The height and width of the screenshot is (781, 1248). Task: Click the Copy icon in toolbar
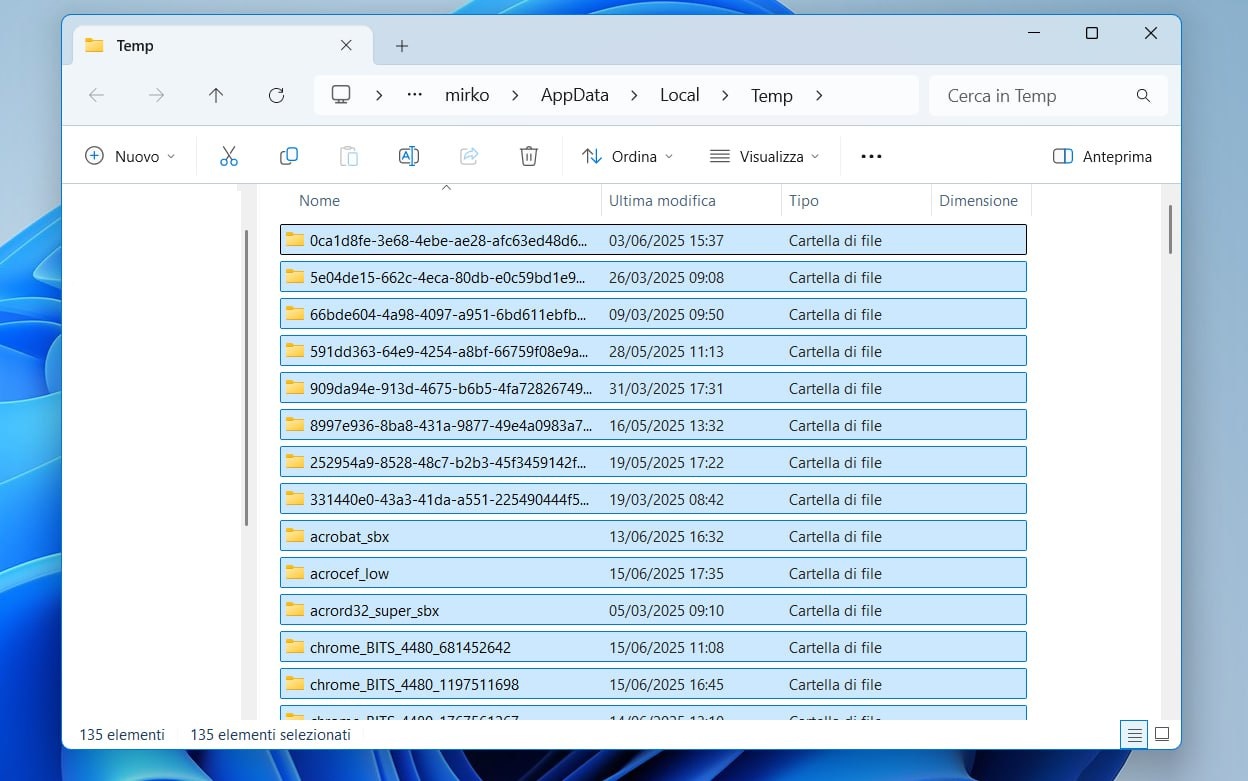tap(289, 156)
